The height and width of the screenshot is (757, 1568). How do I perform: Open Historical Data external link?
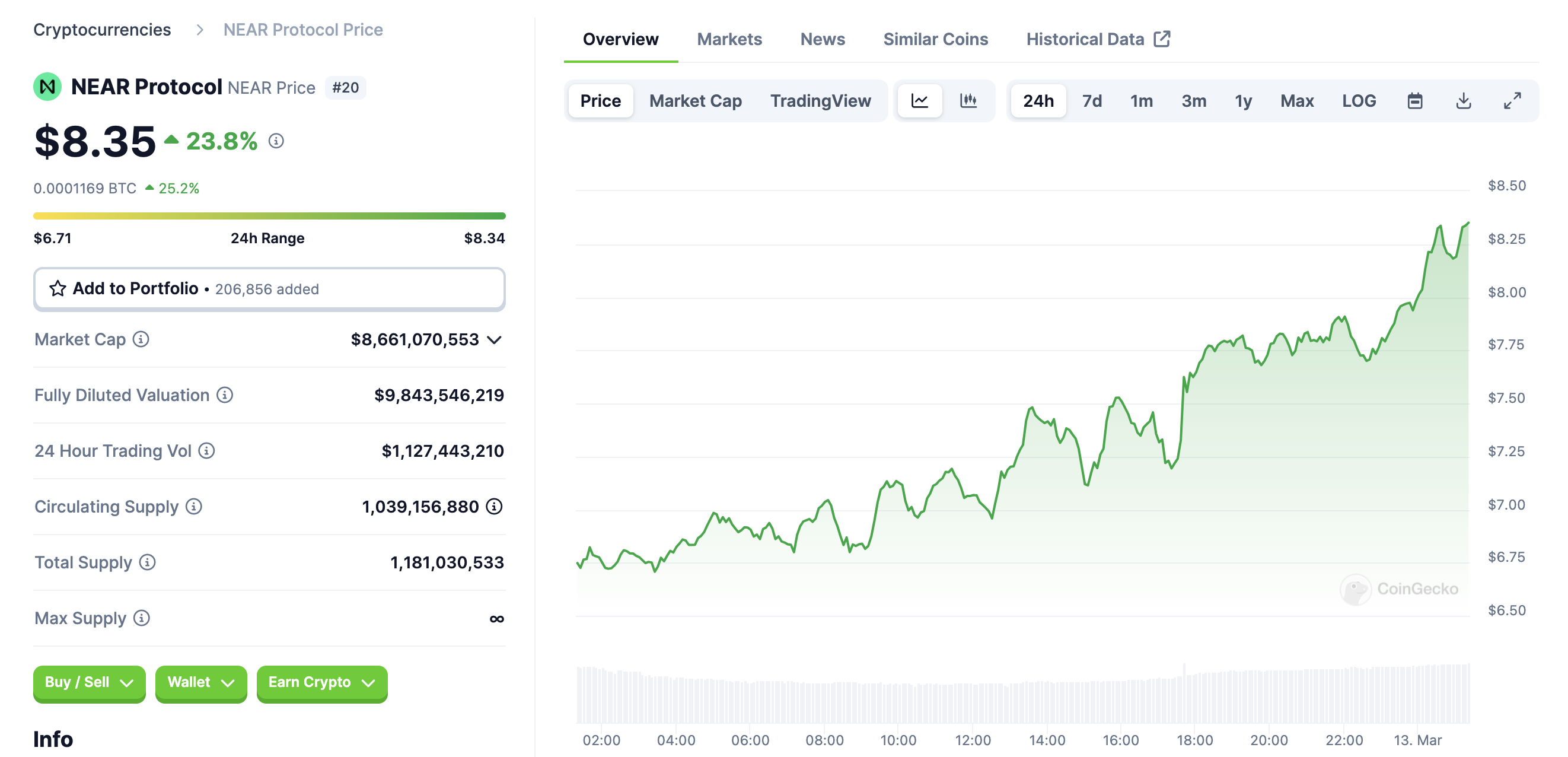(x=1098, y=39)
